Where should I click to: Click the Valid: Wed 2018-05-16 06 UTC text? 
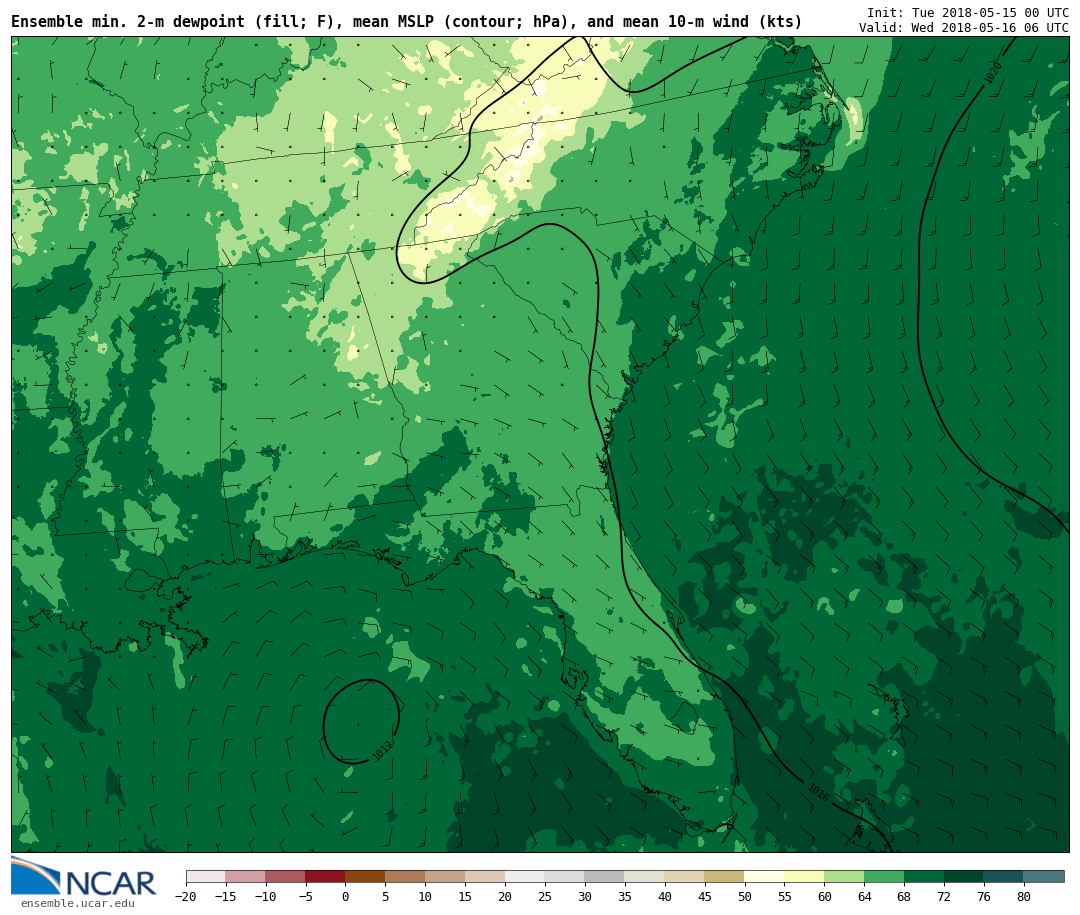964,28
